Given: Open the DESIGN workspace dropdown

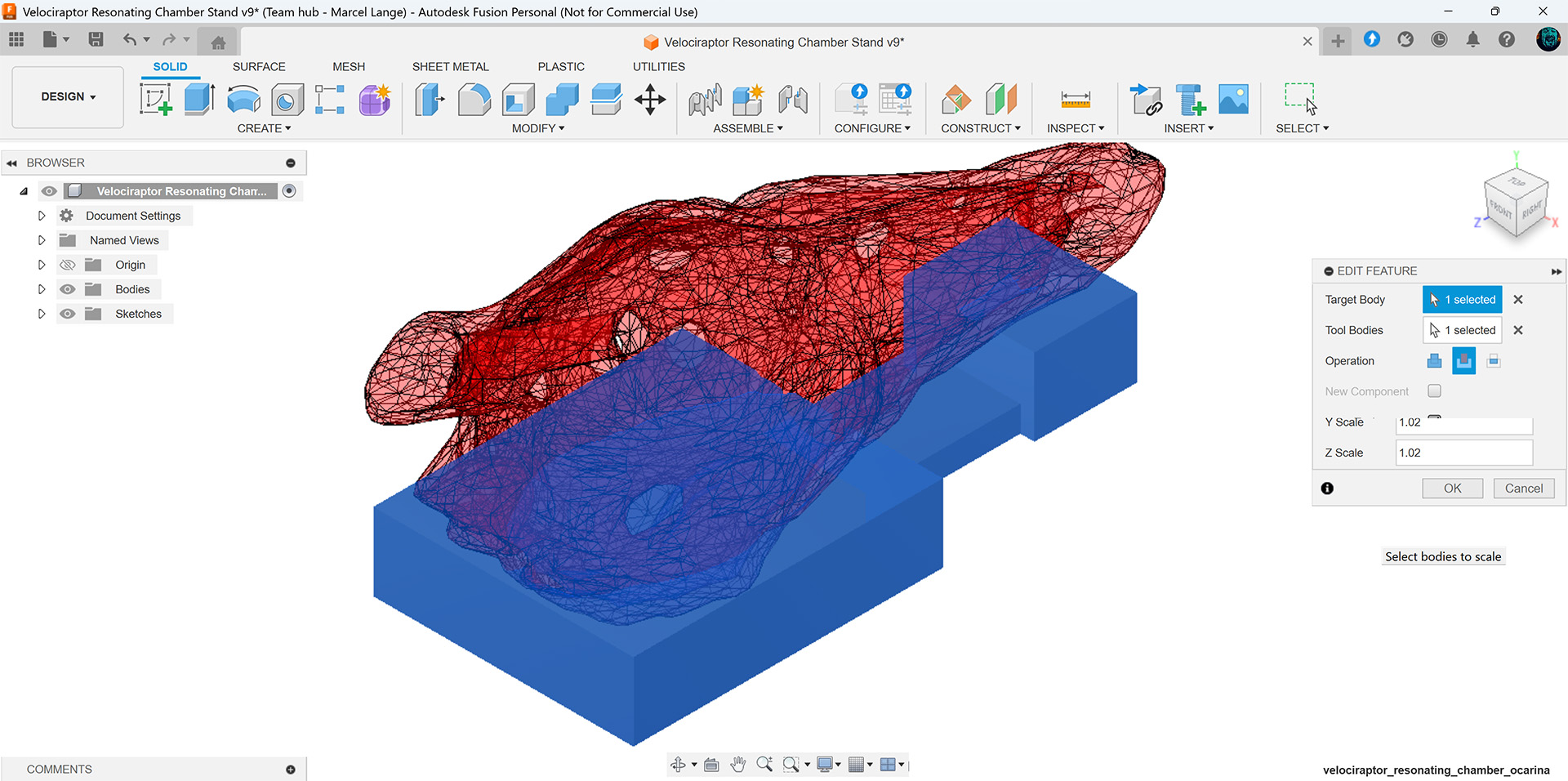Looking at the screenshot, I should point(68,96).
